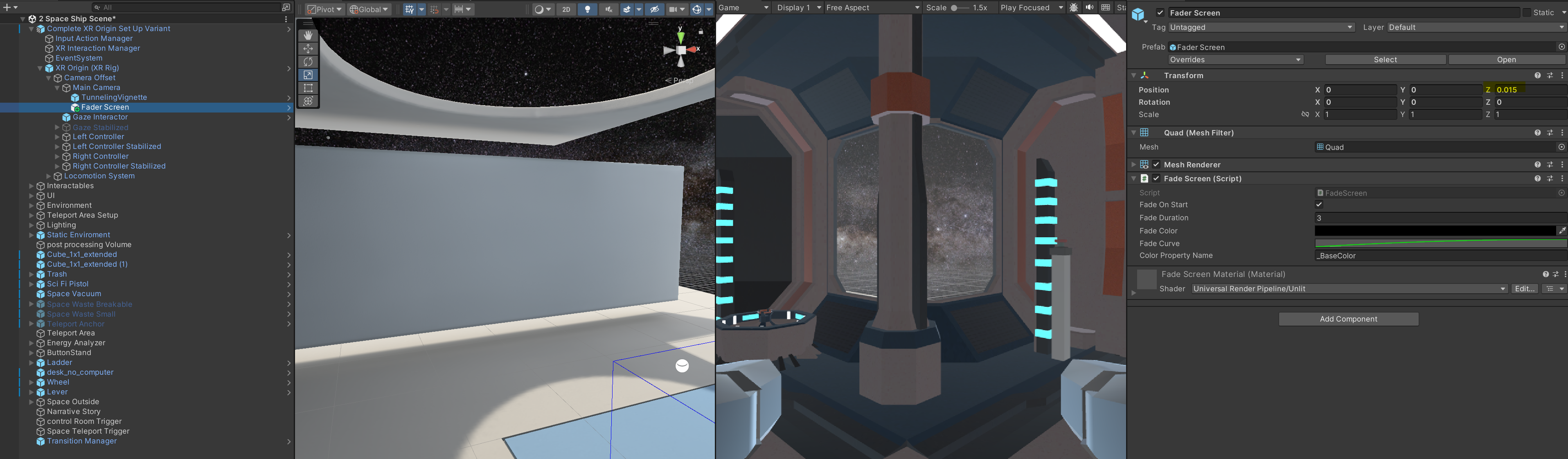Disable the Fade Screen script component checkbox
The width and height of the screenshot is (1568, 459).
pos(1156,178)
